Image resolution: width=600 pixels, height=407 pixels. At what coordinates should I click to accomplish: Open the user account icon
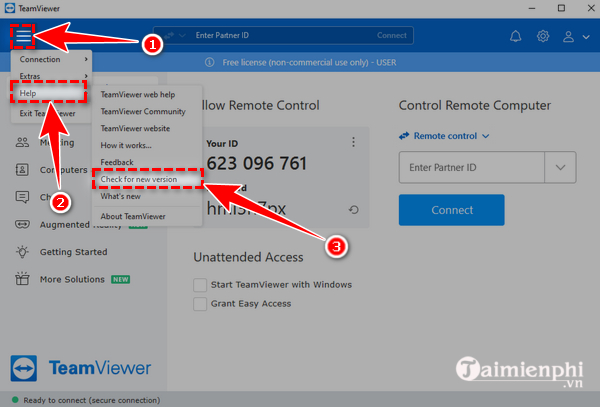pyautogui.click(x=568, y=37)
